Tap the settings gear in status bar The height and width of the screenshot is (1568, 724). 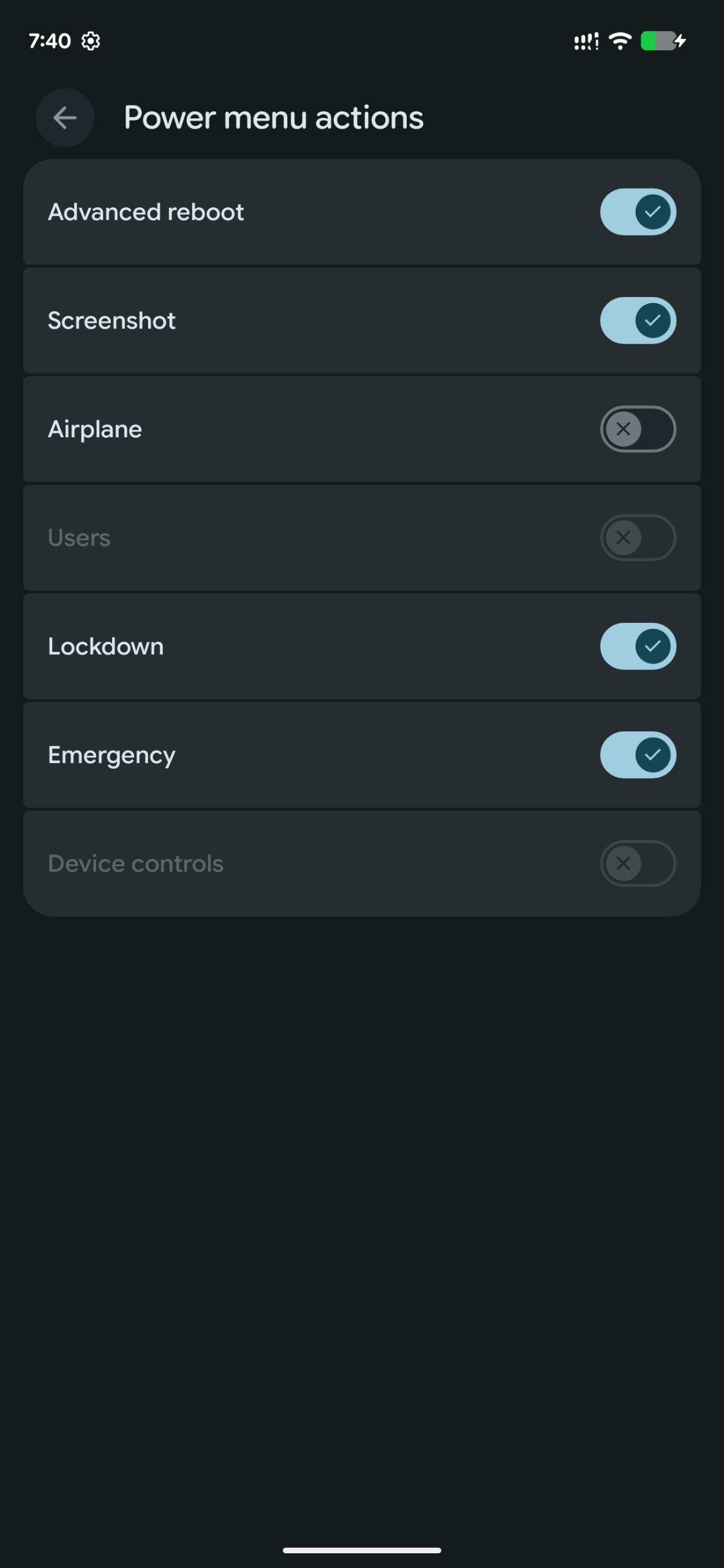click(91, 41)
